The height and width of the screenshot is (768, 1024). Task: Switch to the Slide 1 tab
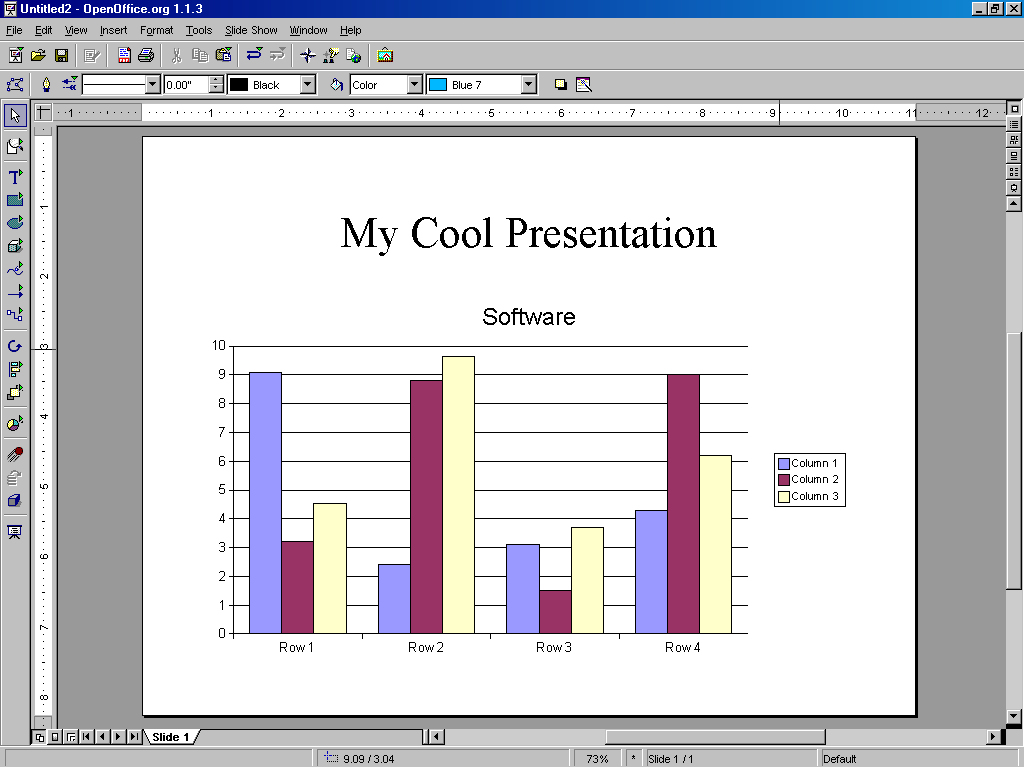coord(171,737)
